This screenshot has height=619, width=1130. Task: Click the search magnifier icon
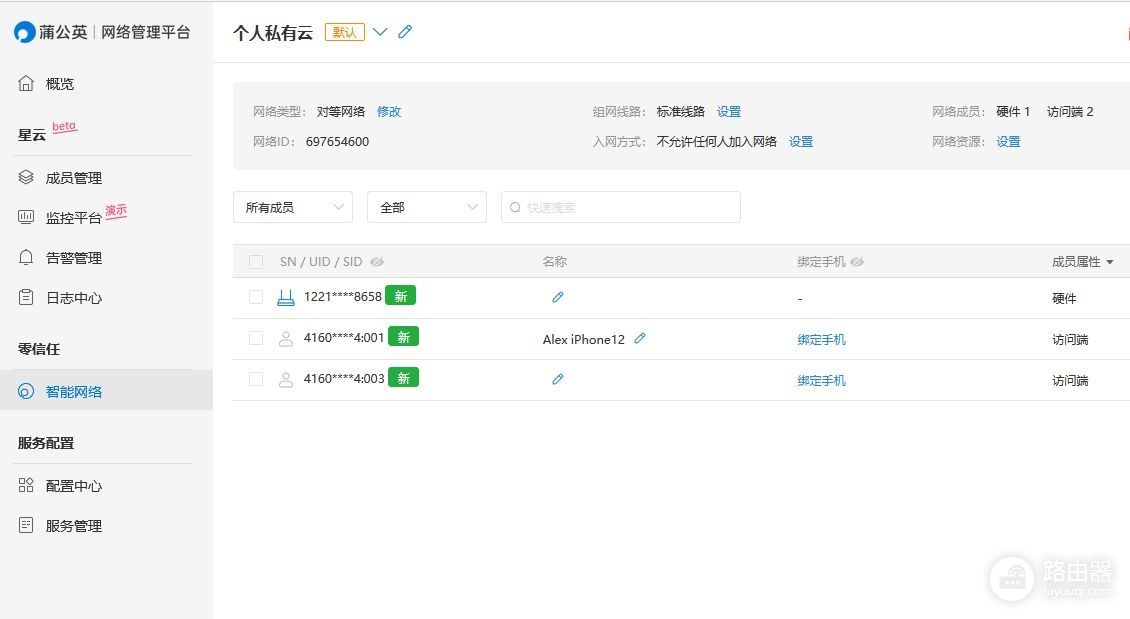coord(515,208)
